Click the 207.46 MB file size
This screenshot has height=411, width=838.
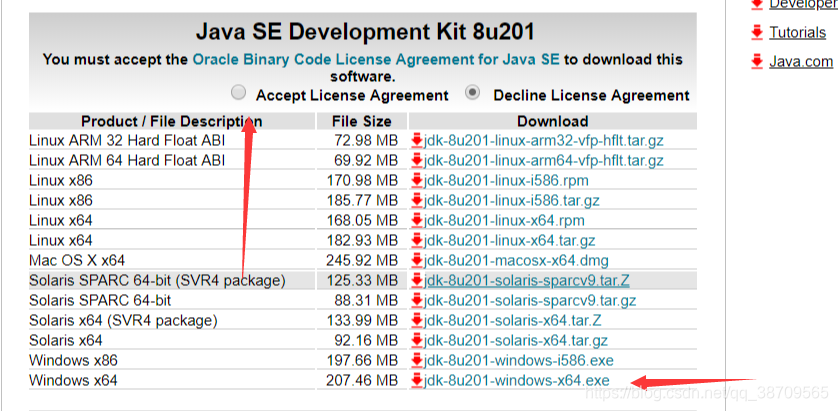362,381
